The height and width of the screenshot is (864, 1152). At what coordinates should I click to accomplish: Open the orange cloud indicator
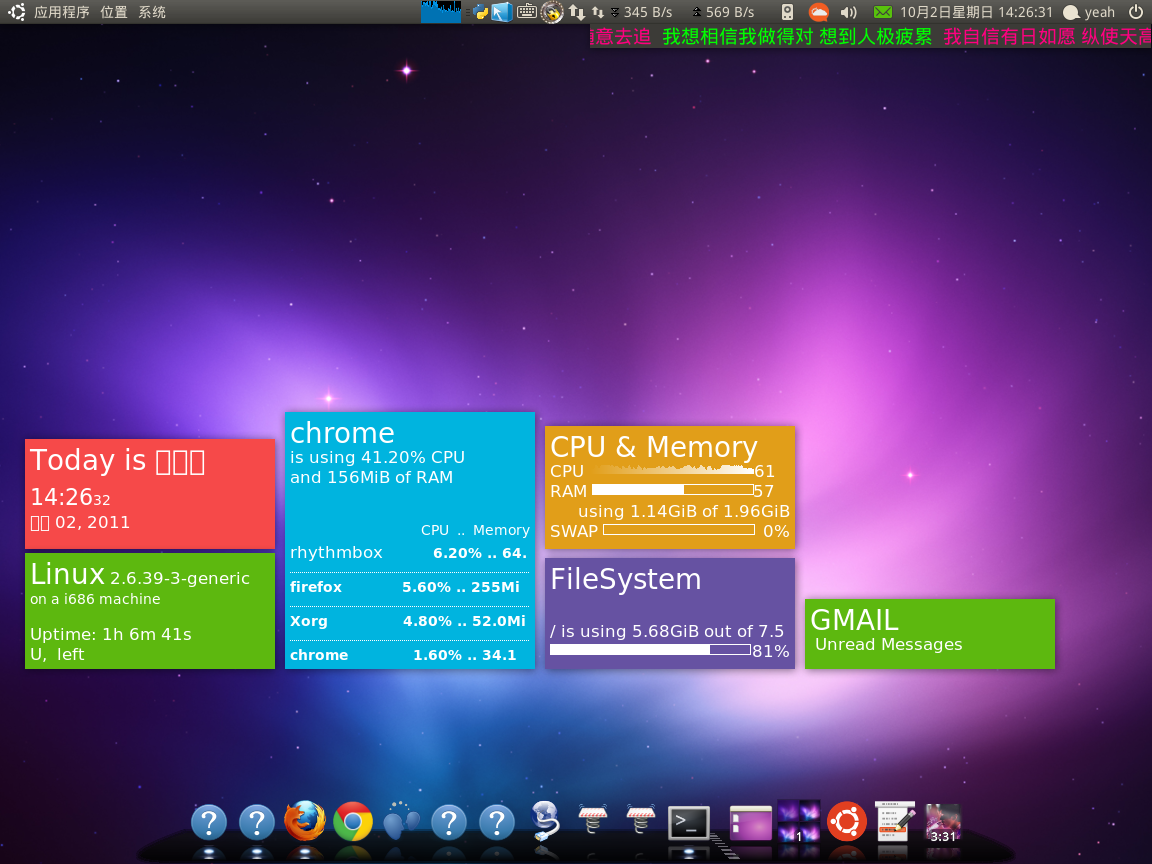(818, 12)
